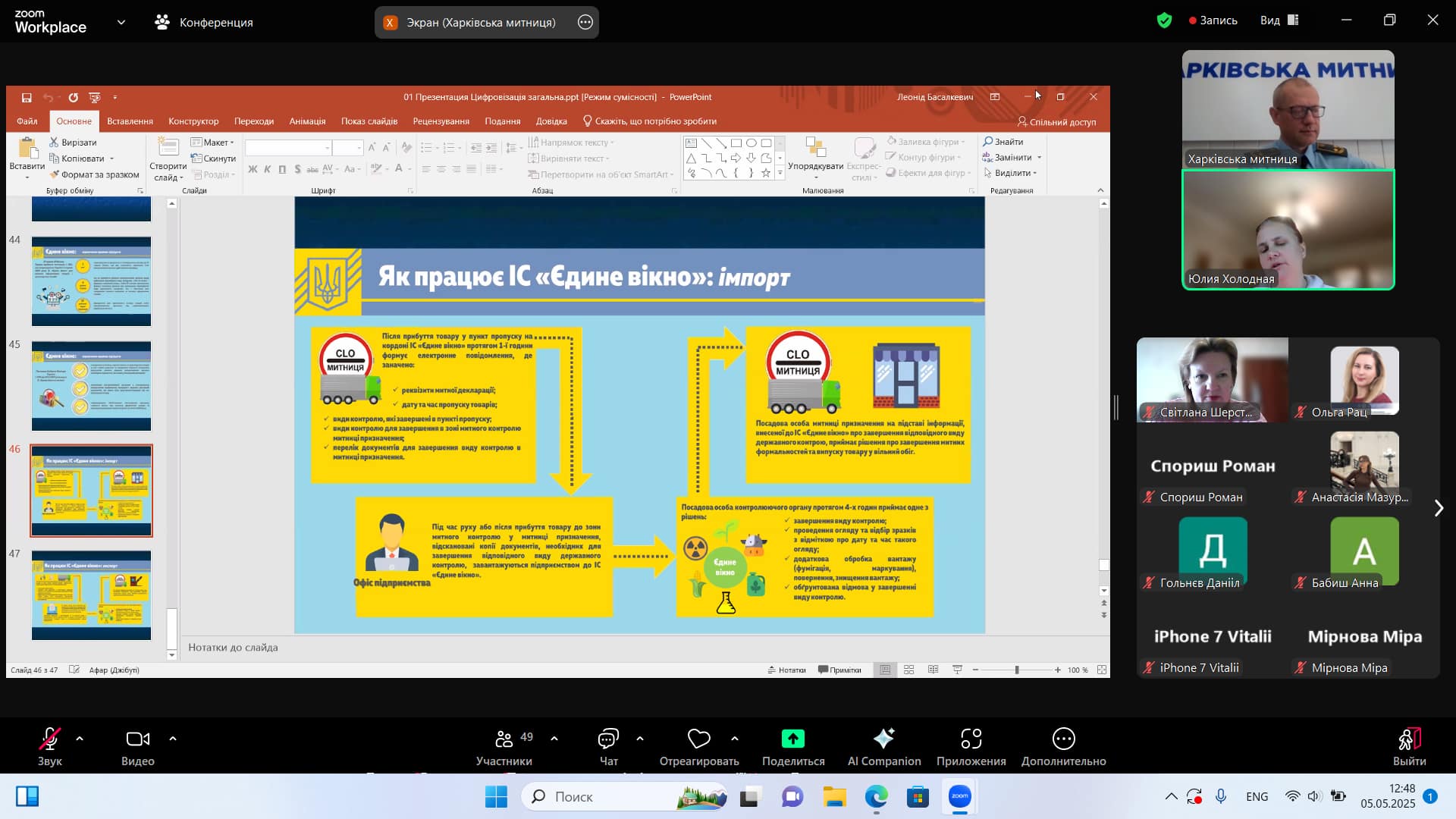The width and height of the screenshot is (1456, 819).
Task: Click Спільний доступ share button
Action: (x=1056, y=121)
